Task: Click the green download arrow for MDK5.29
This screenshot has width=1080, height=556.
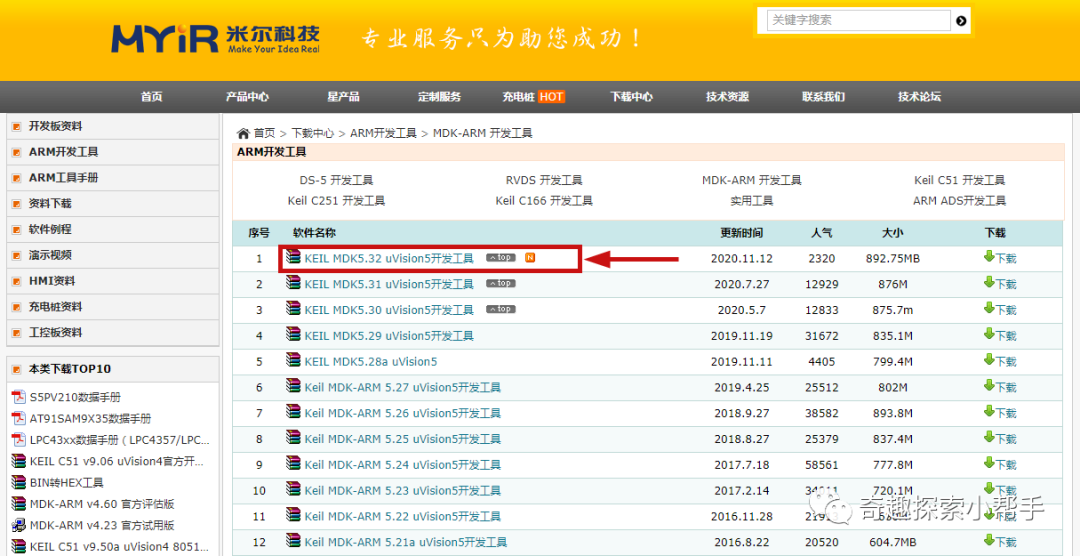Action: tap(989, 334)
